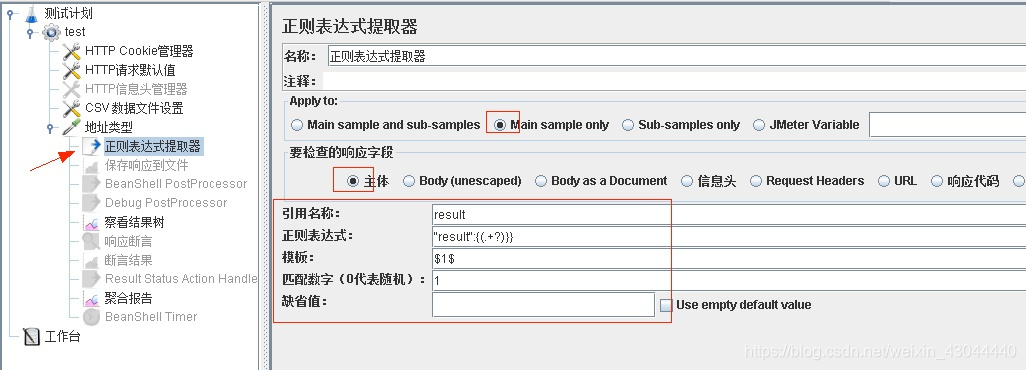Select 信息头 radio button
1026x370 pixels.
(687, 181)
